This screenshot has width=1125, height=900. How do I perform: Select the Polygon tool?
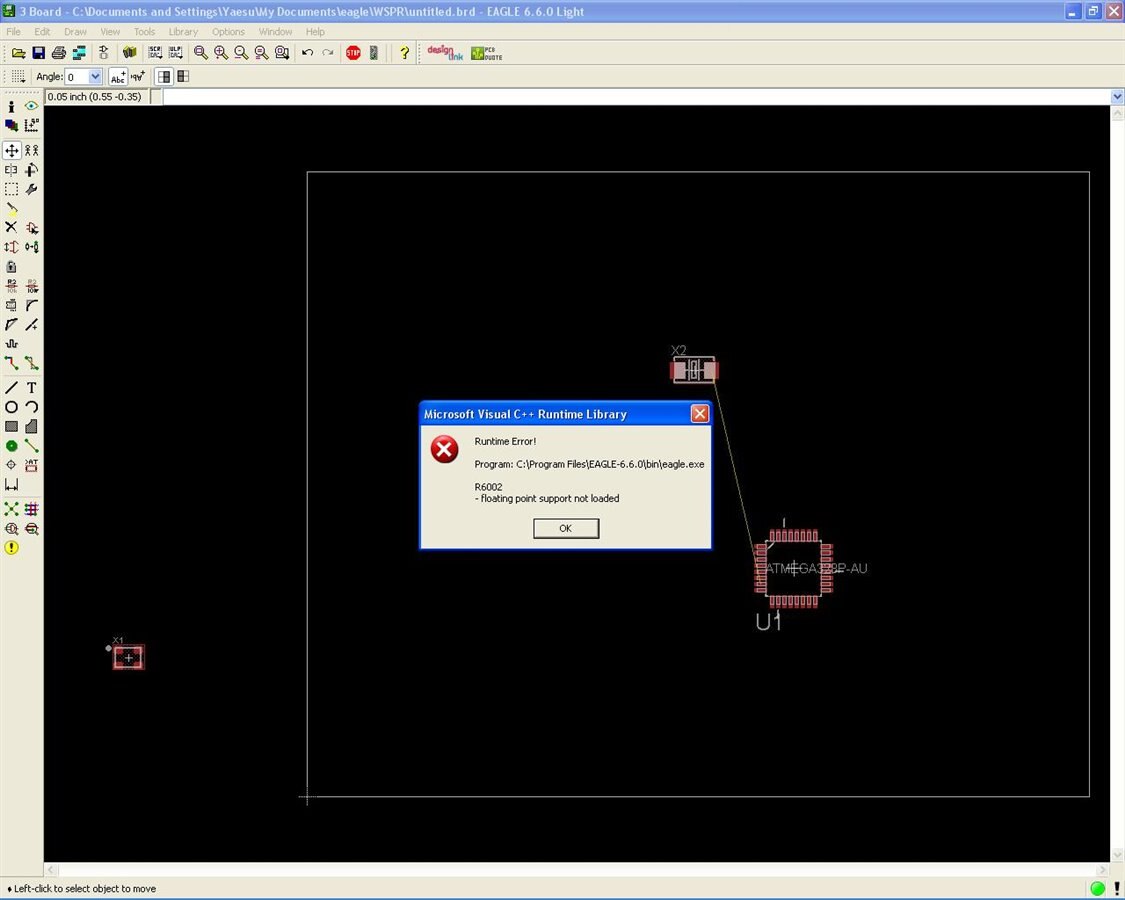(x=32, y=426)
